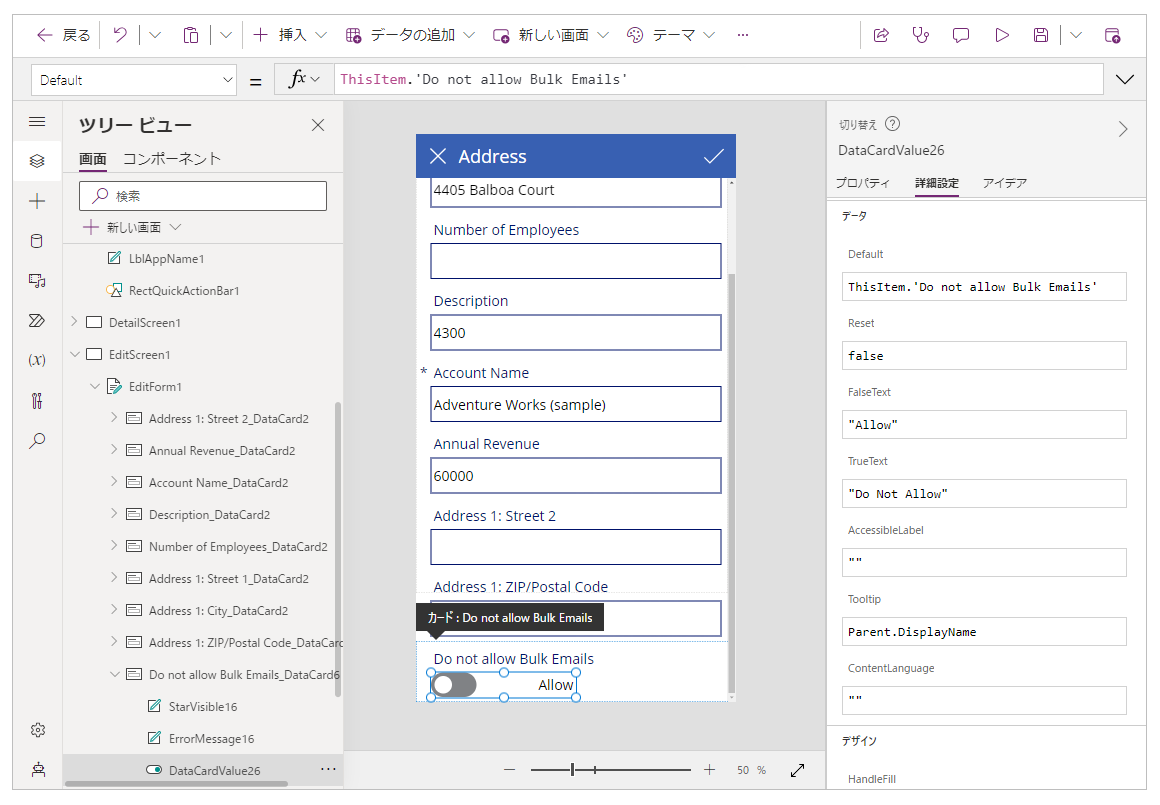The height and width of the screenshot is (805, 1160).
Task: Open the Default property dropdown
Action: pos(134,80)
